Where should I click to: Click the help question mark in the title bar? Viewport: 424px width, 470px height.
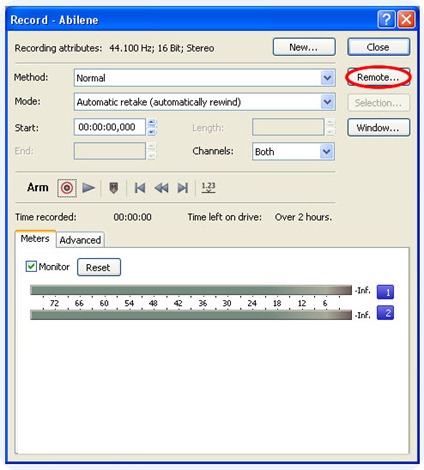coord(386,19)
